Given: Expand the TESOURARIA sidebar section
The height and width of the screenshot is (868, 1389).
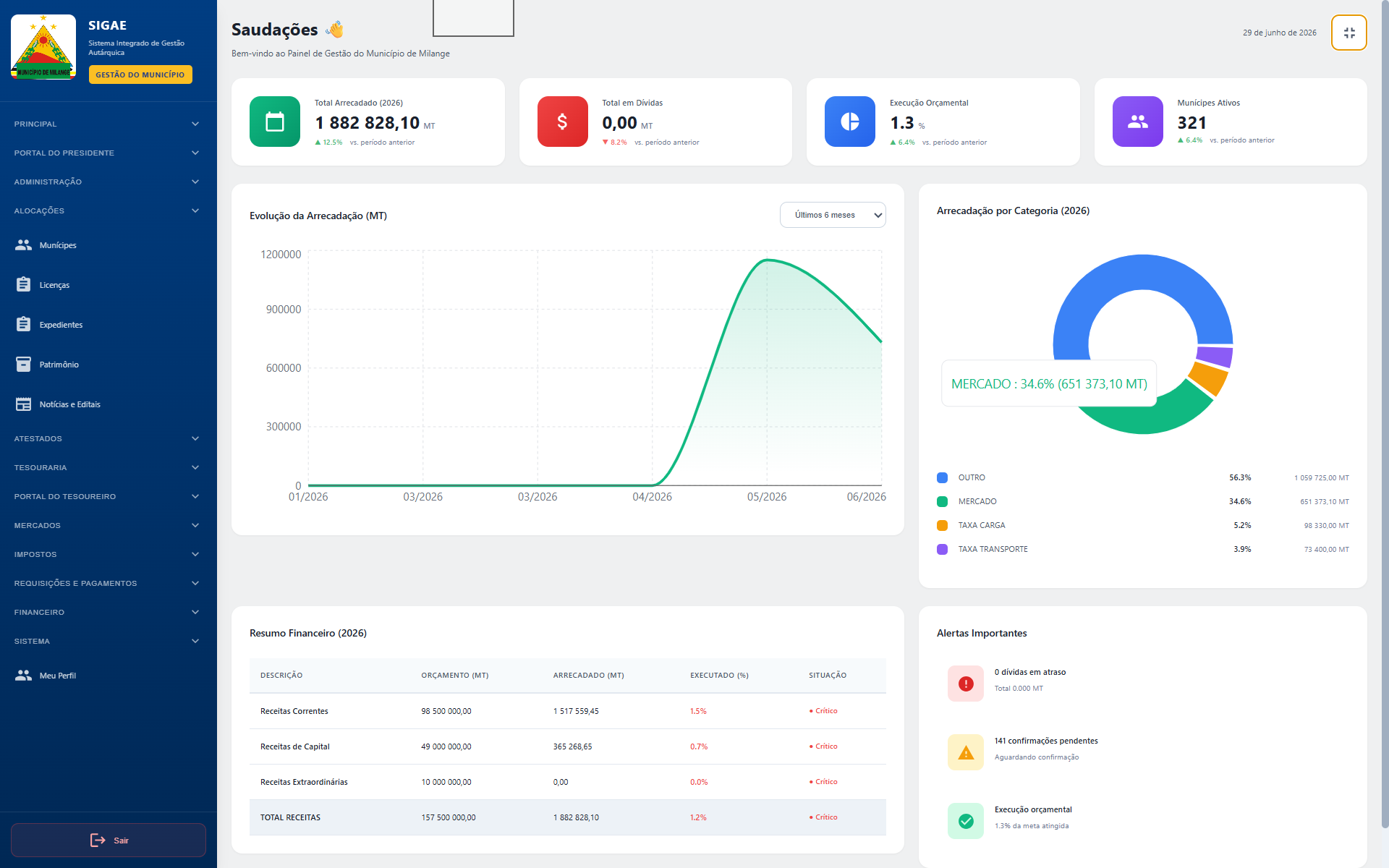Looking at the screenshot, I should click(106, 467).
